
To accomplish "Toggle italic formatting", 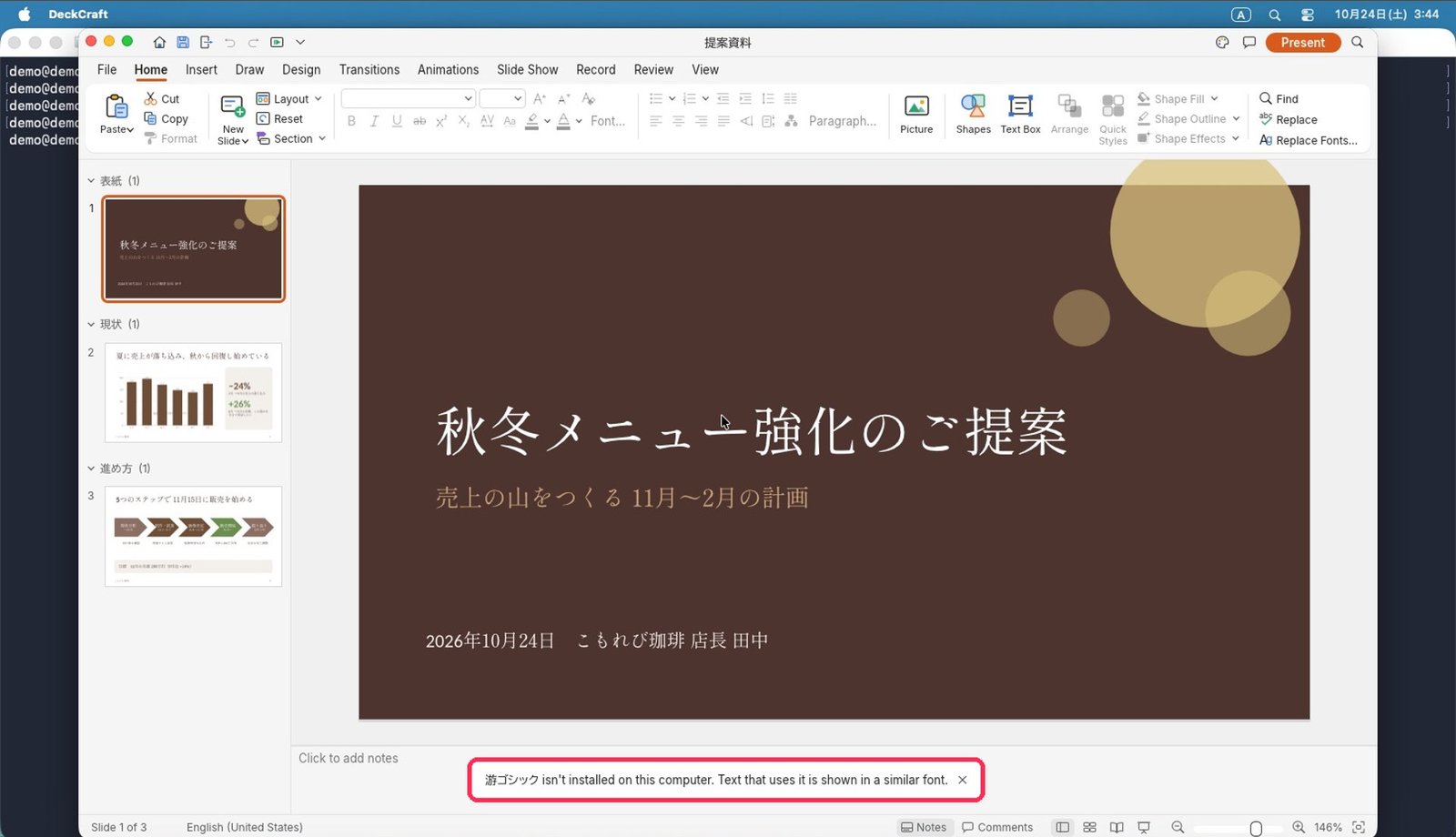I will (374, 121).
